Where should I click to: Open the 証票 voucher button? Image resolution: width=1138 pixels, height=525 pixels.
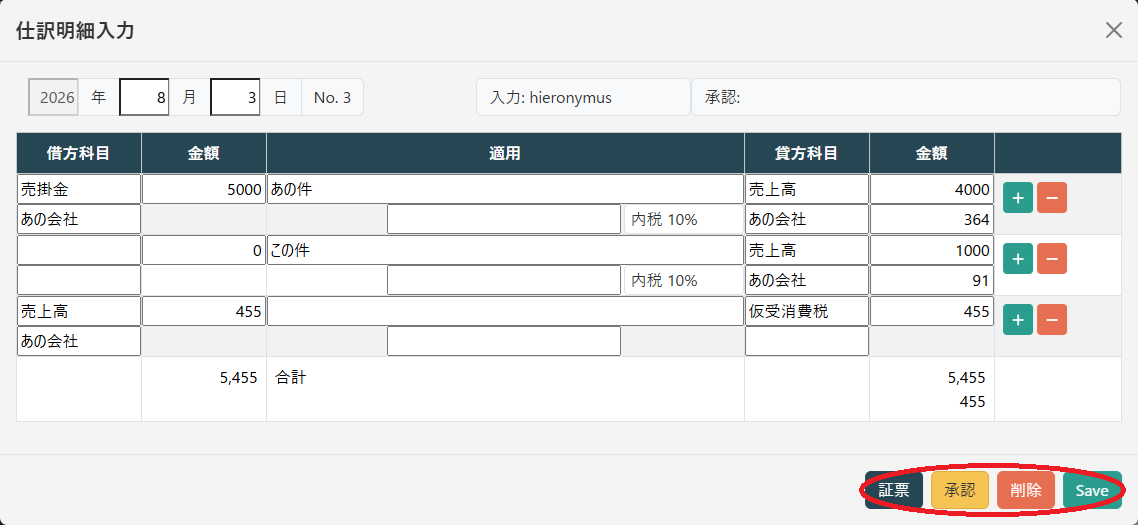893,490
